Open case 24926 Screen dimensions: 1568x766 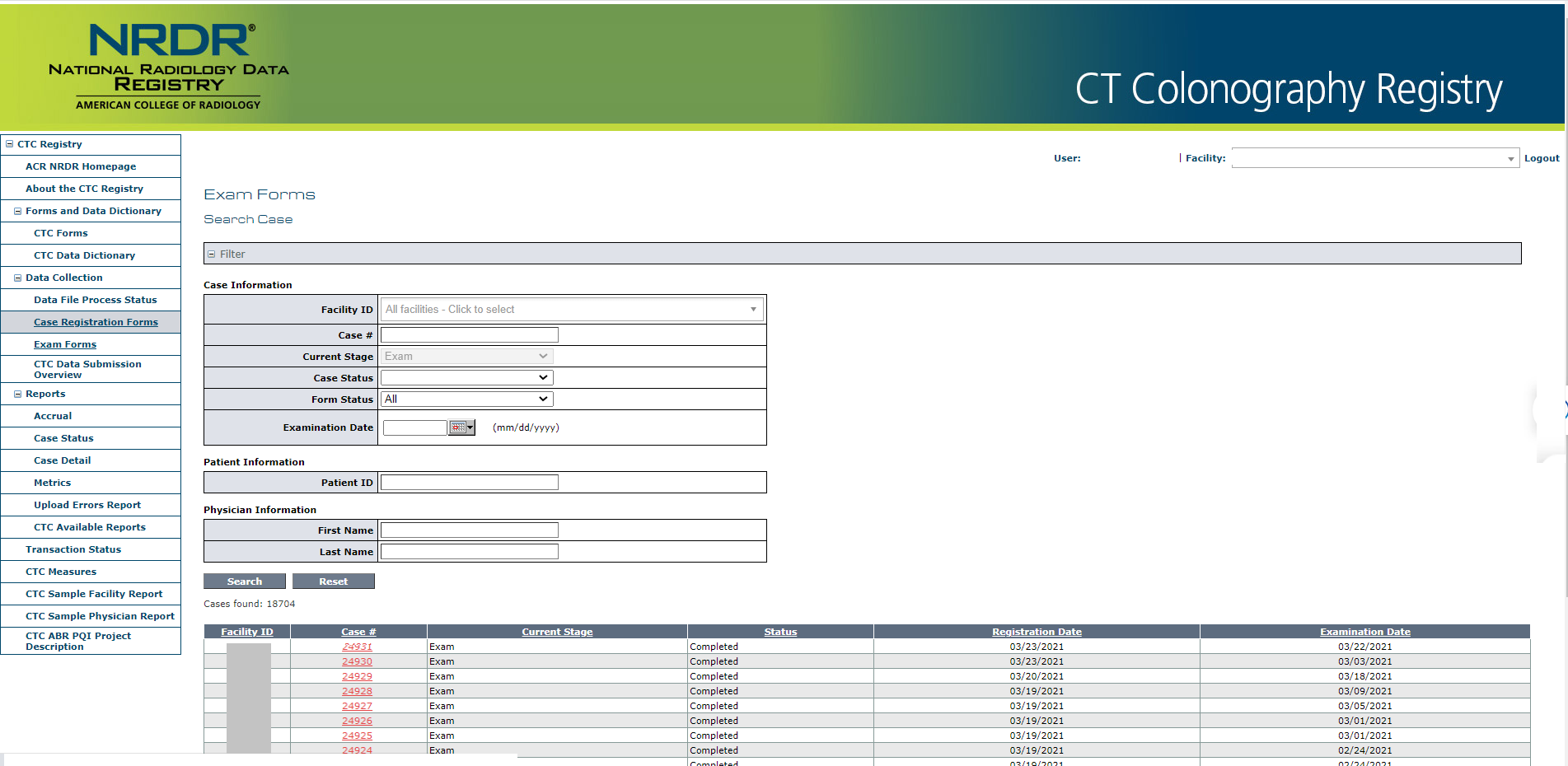pos(358,721)
